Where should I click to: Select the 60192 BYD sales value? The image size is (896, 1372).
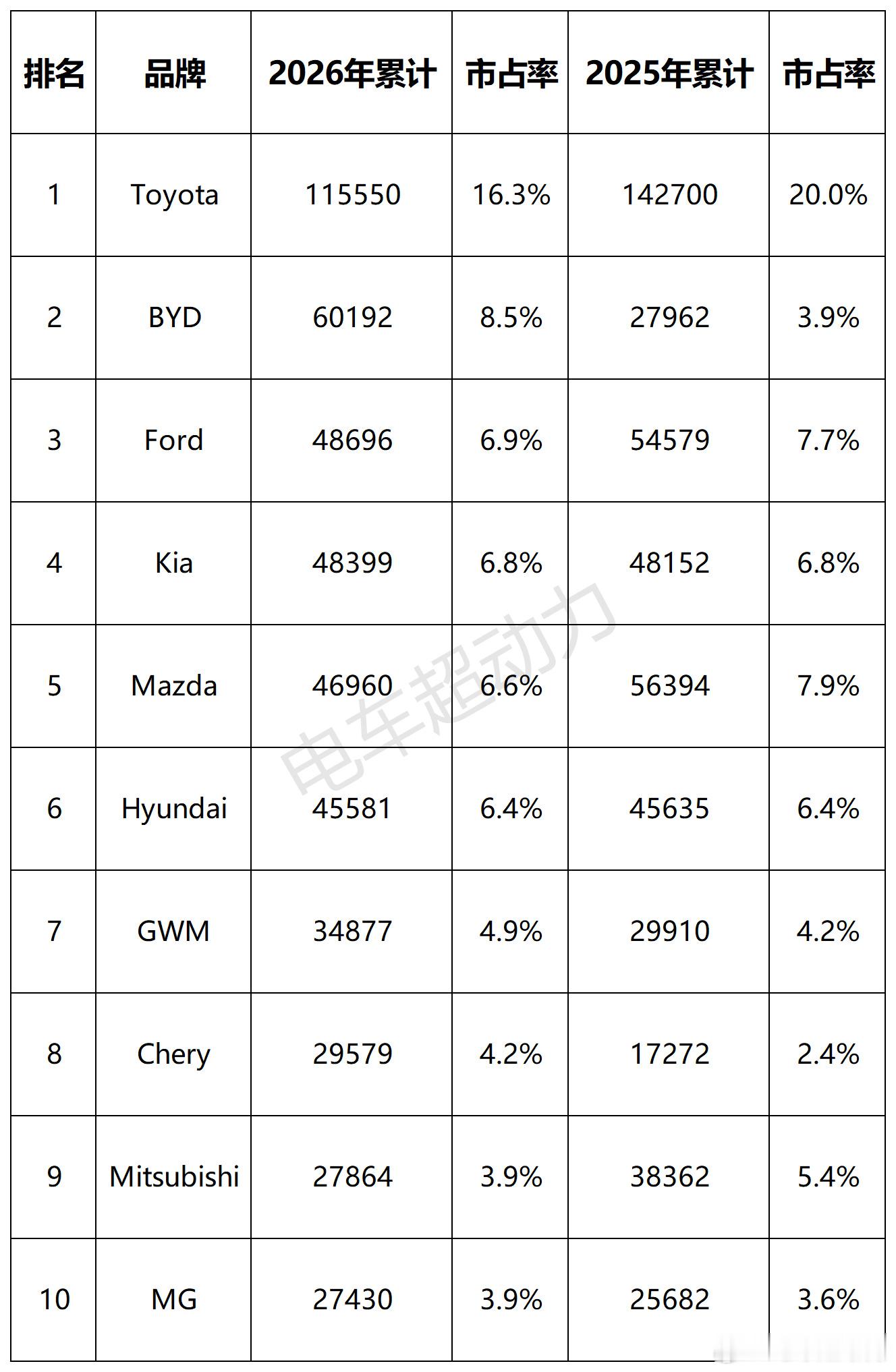pos(352,318)
